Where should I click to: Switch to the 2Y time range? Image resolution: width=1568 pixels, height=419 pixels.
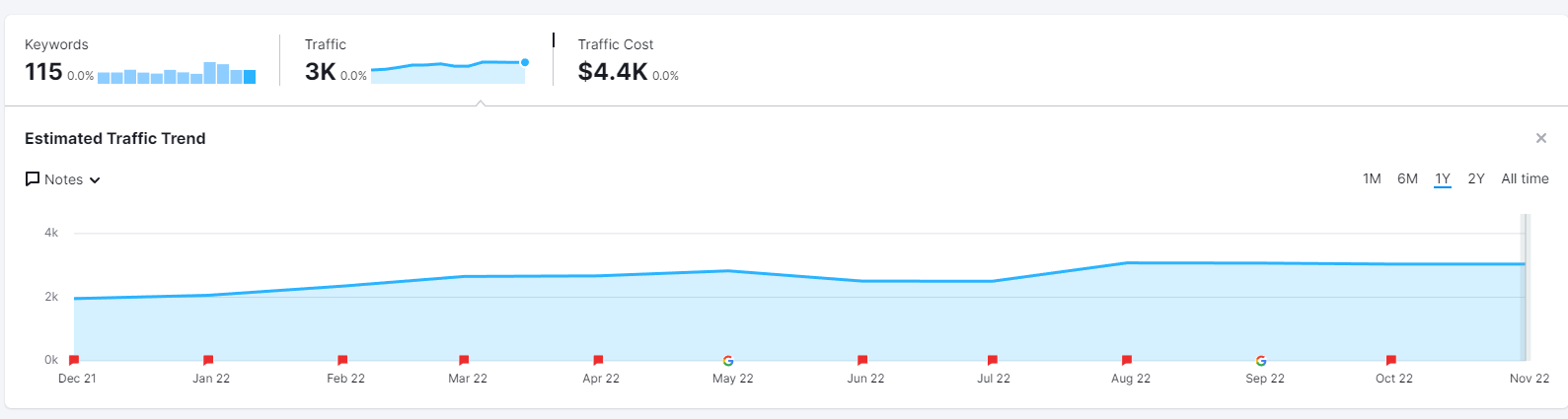pos(1476,178)
